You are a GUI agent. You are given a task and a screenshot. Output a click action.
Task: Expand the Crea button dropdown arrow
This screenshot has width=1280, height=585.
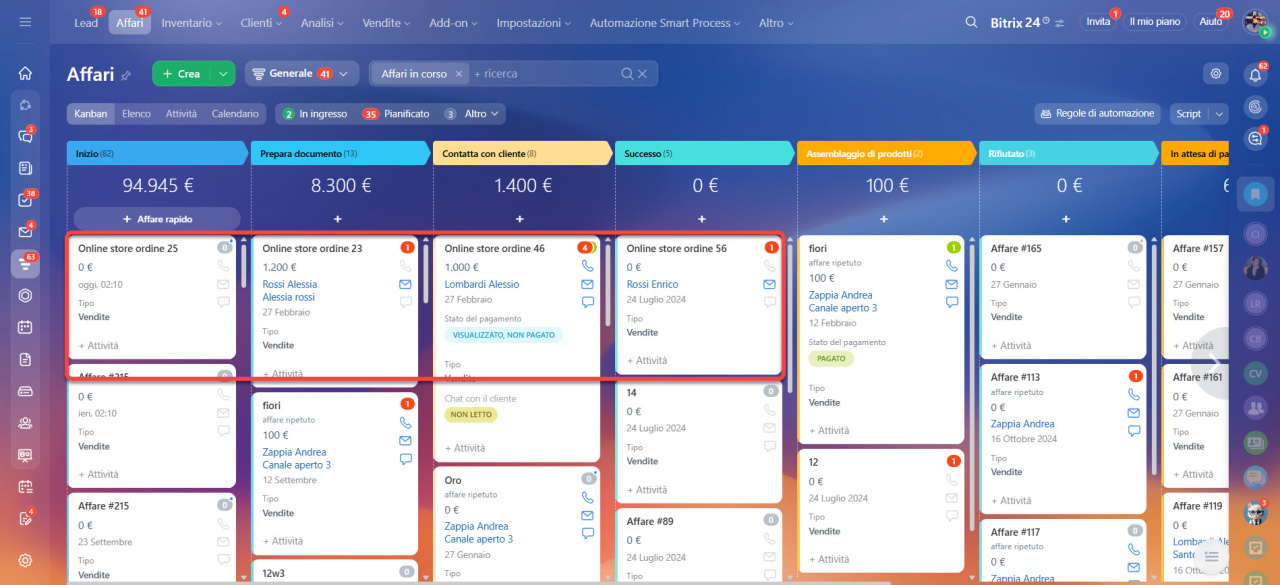pyautogui.click(x=223, y=74)
